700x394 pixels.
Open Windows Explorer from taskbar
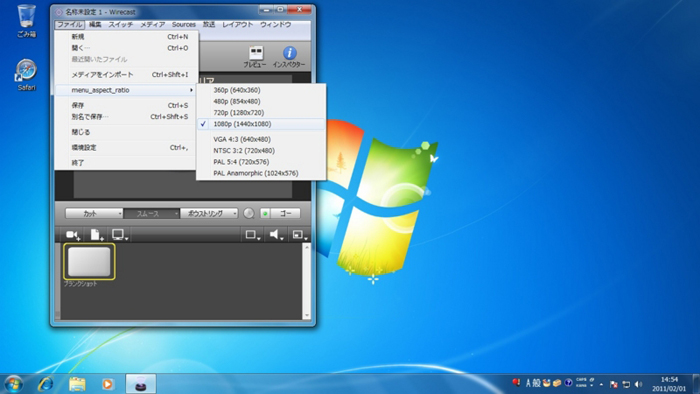[x=77, y=384]
